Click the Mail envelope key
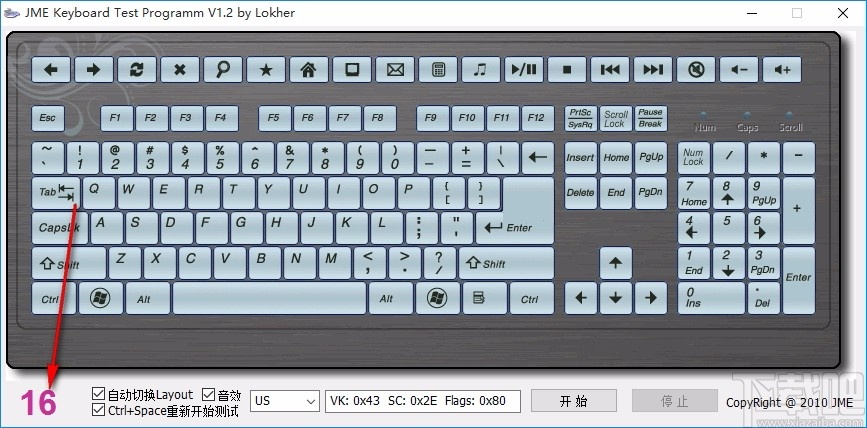This screenshot has height=428, width=867. pyautogui.click(x=395, y=70)
